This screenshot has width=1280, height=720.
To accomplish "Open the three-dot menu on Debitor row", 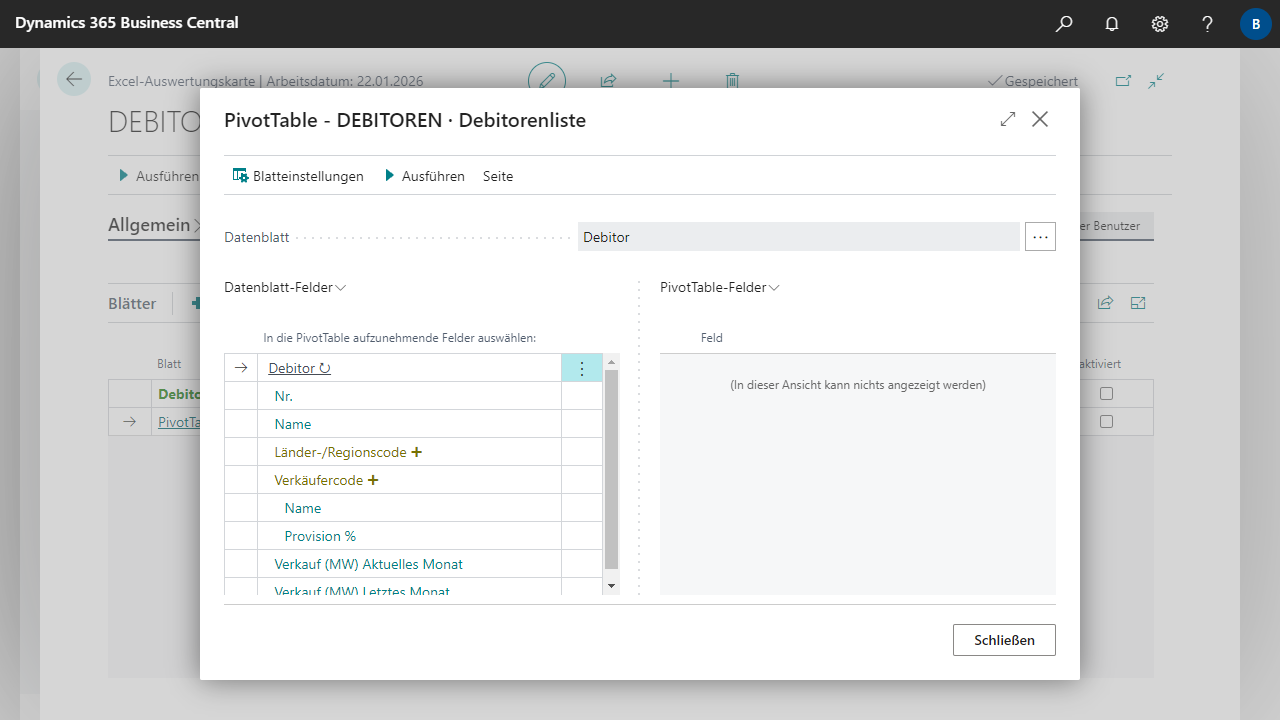I will (582, 368).
